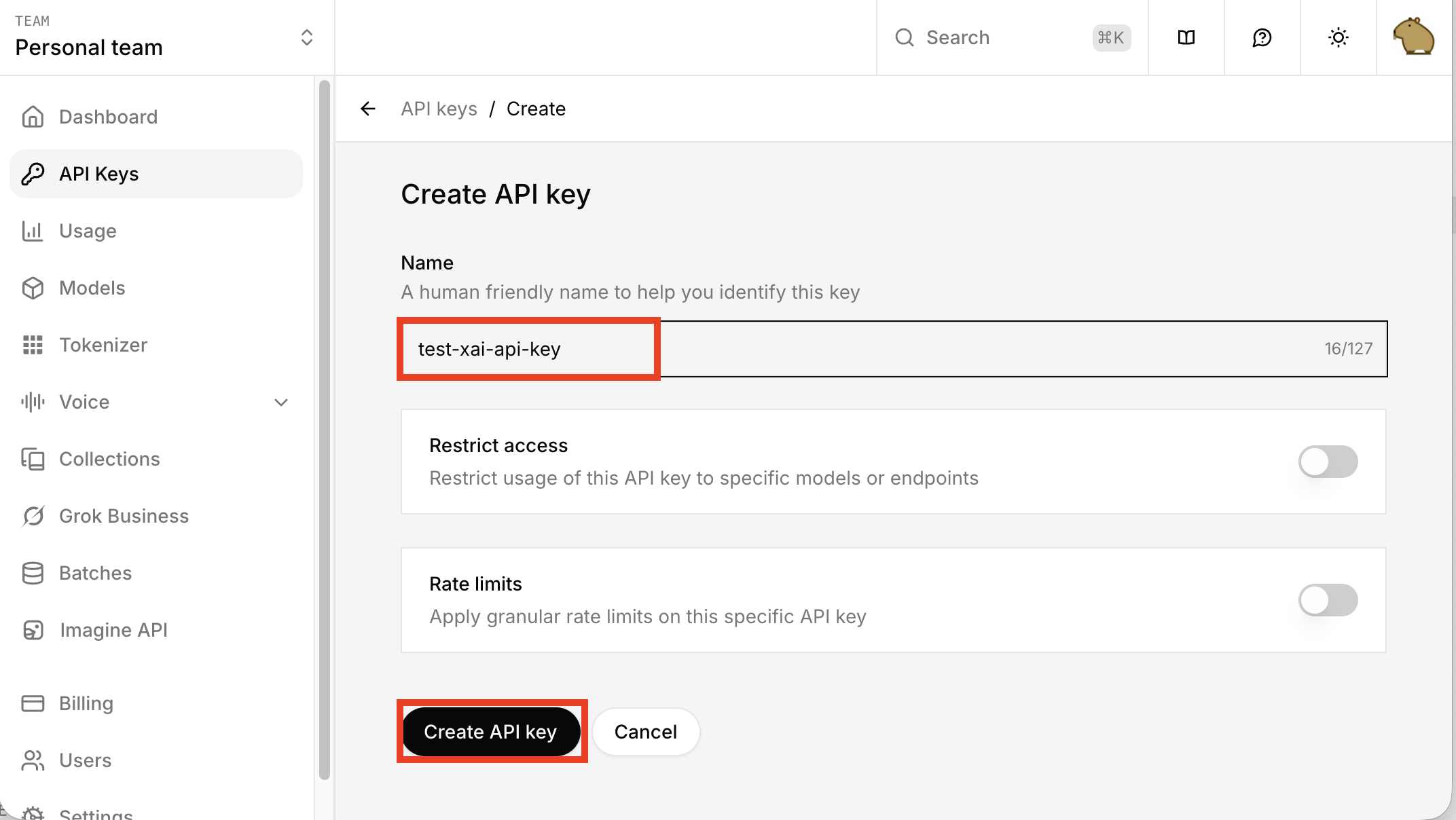This screenshot has height=820, width=1456.
Task: Open documentation via the book icon
Action: click(1186, 37)
